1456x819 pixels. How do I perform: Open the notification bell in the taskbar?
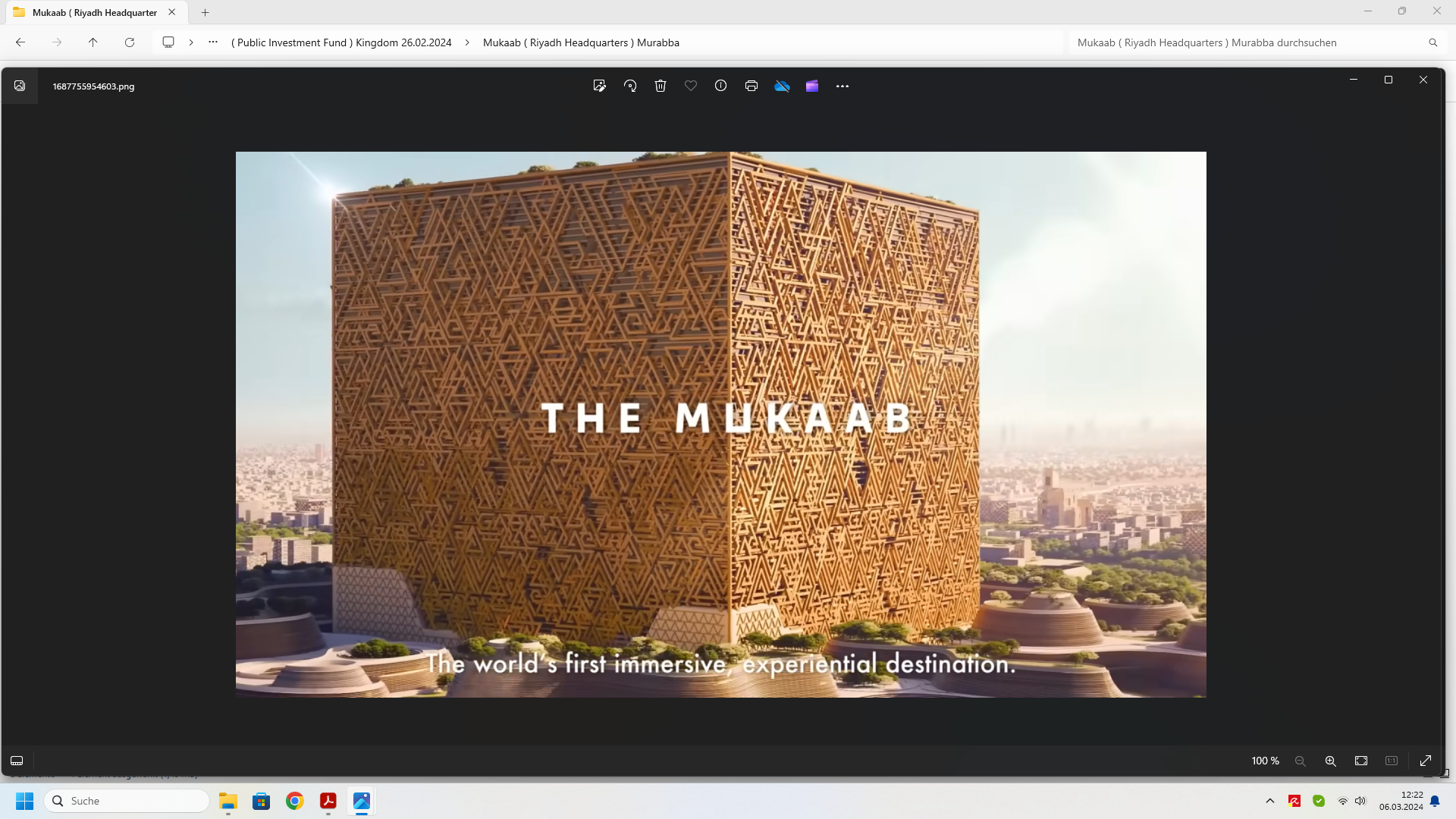[x=1435, y=801]
